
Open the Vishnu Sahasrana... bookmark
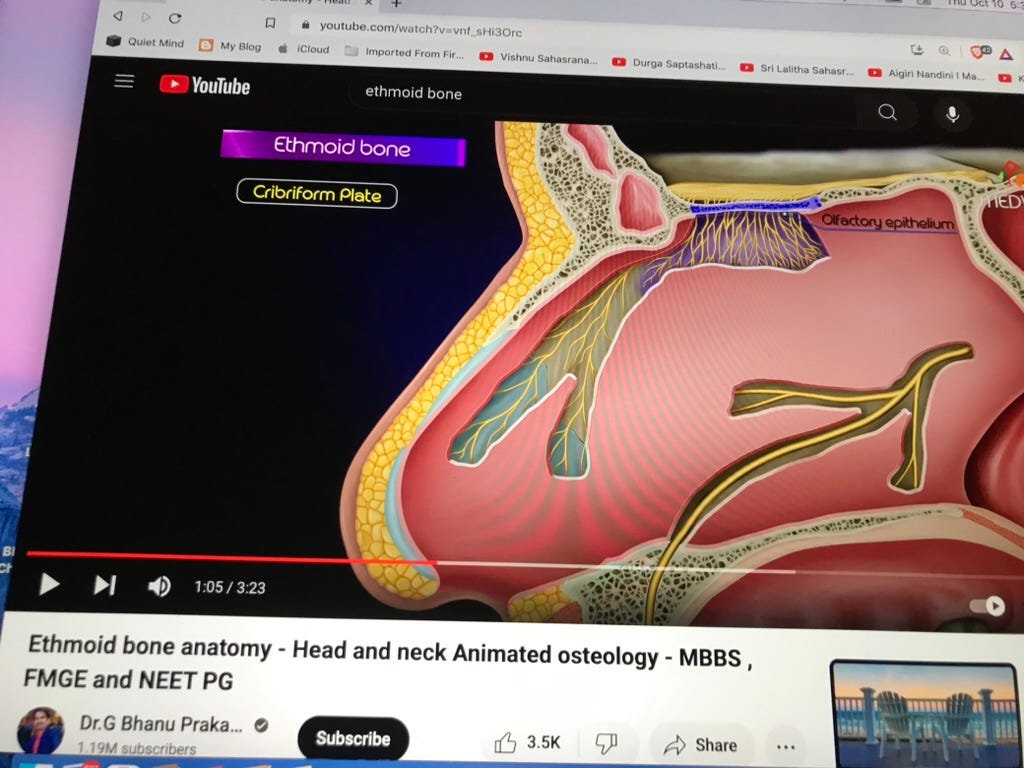point(539,57)
